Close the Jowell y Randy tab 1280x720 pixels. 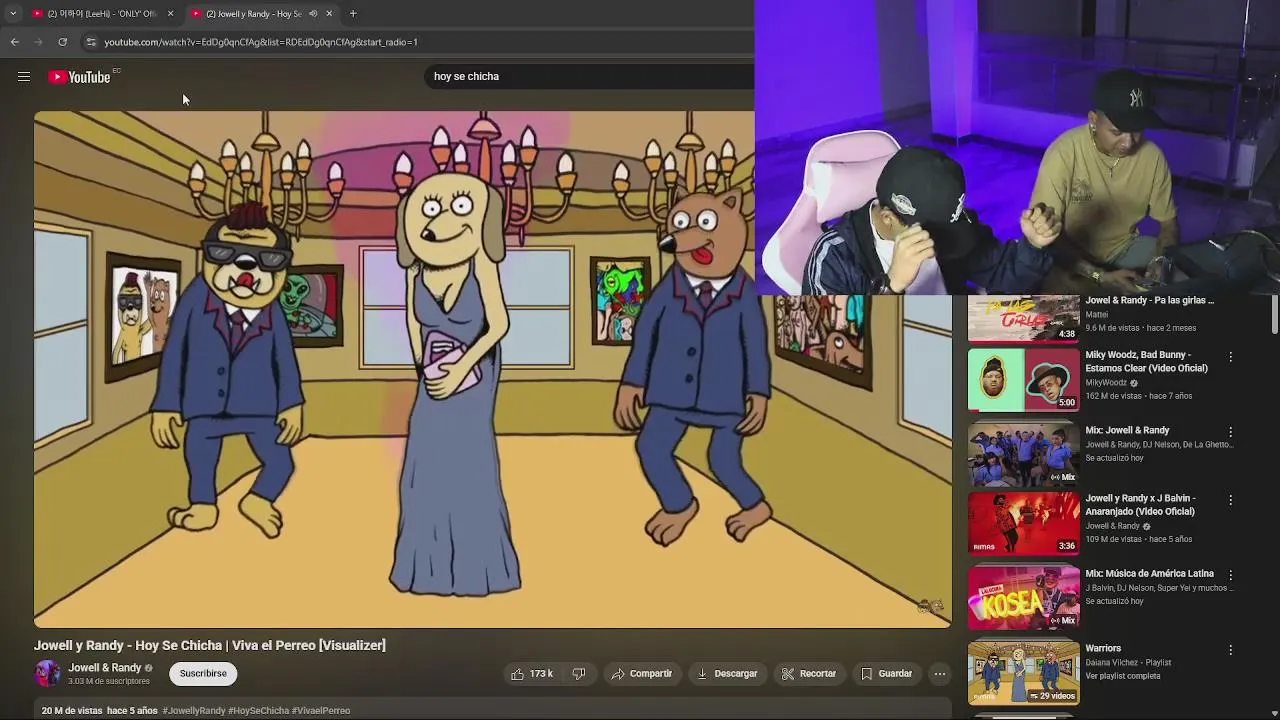click(329, 13)
